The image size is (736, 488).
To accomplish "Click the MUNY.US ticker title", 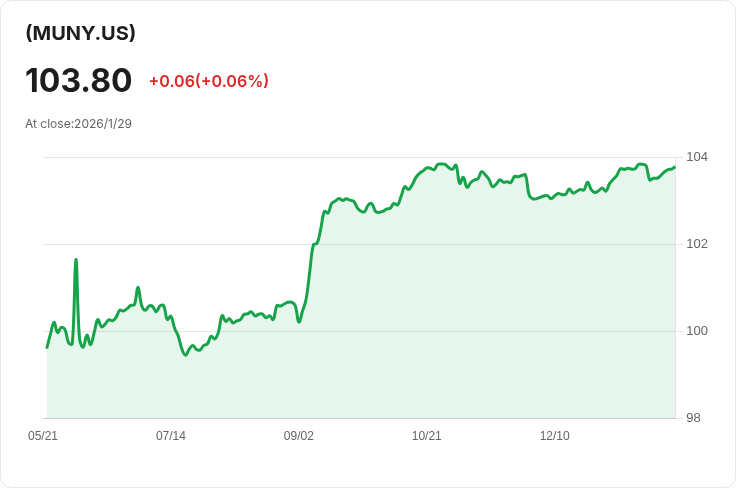I will point(80,33).
